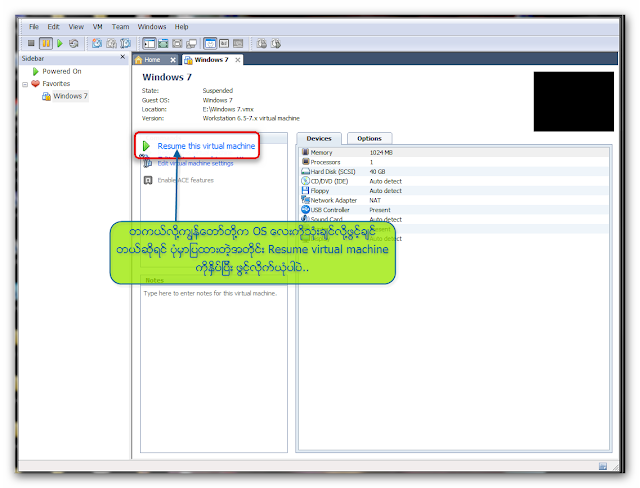The width and height of the screenshot is (640, 488).
Task: Collapse the Favorites tree node
Action: tap(25, 84)
